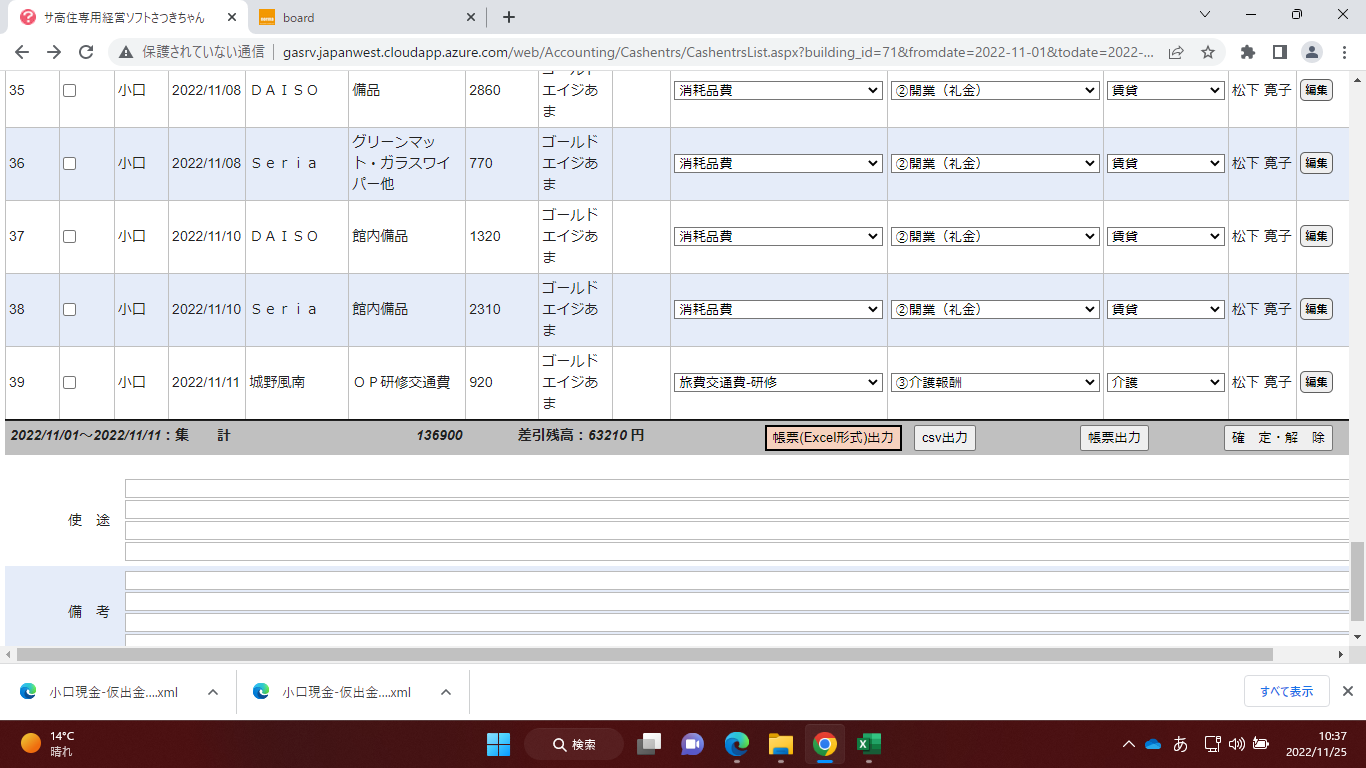Check the checkbox for row 35

pyautogui.click(x=69, y=90)
